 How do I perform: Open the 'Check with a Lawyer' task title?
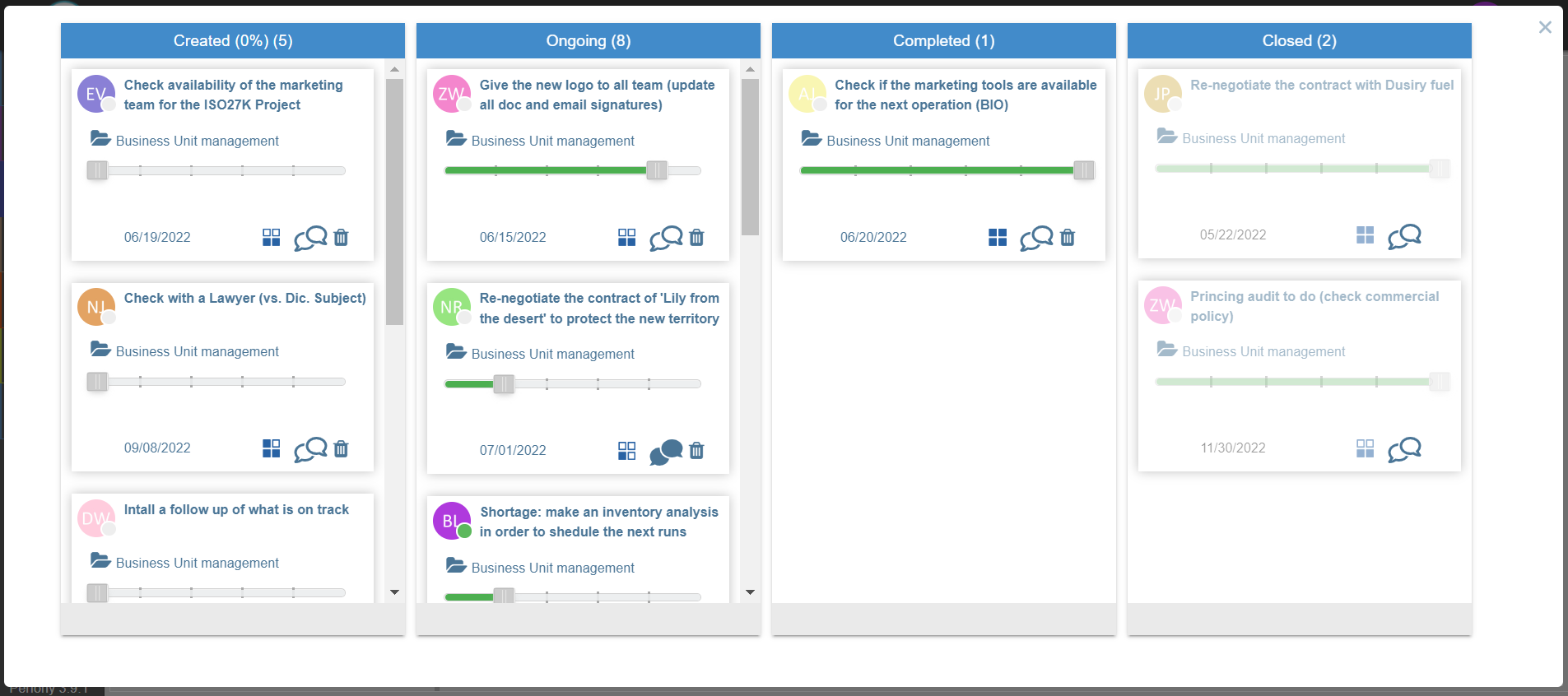(x=244, y=299)
